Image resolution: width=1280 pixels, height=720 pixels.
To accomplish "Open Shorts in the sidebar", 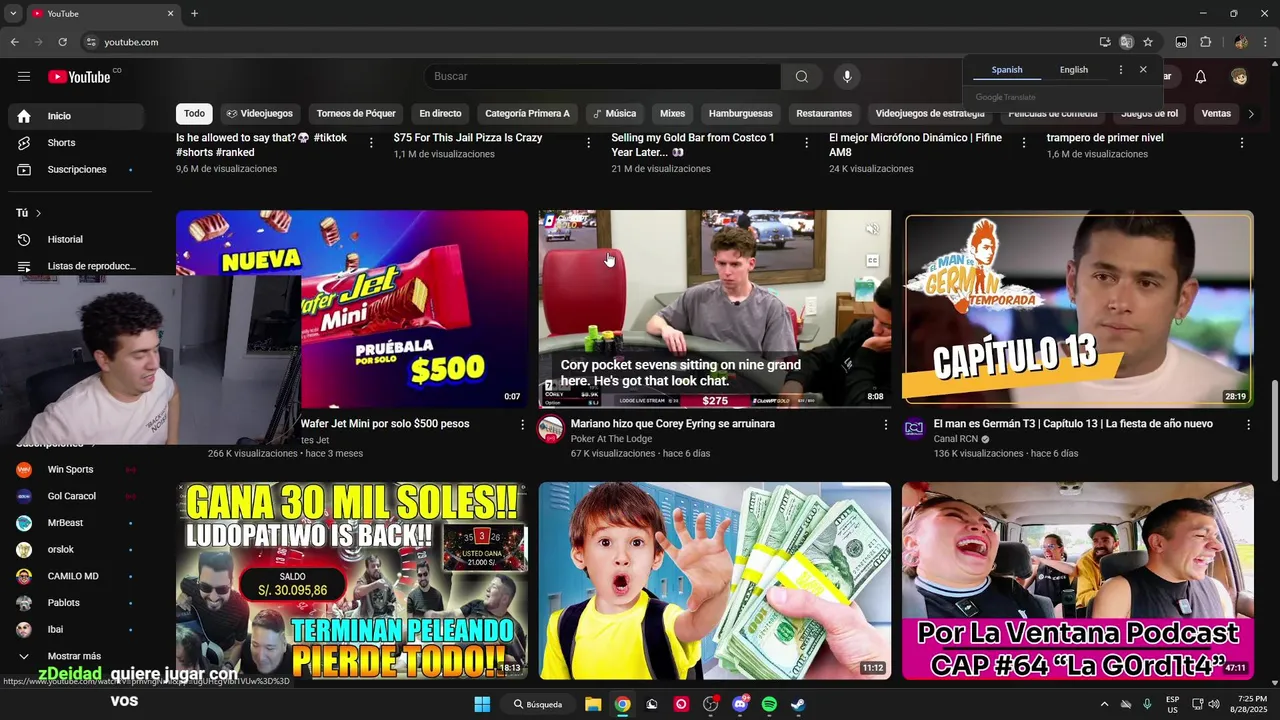I will pyautogui.click(x=76, y=143).
